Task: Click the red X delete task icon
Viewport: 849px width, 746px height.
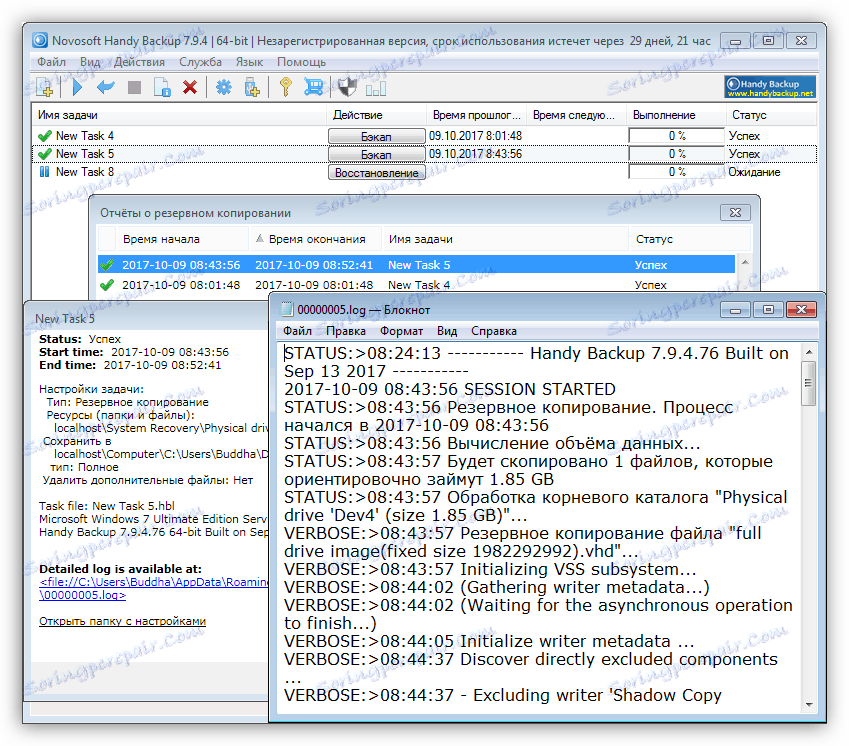Action: [189, 88]
